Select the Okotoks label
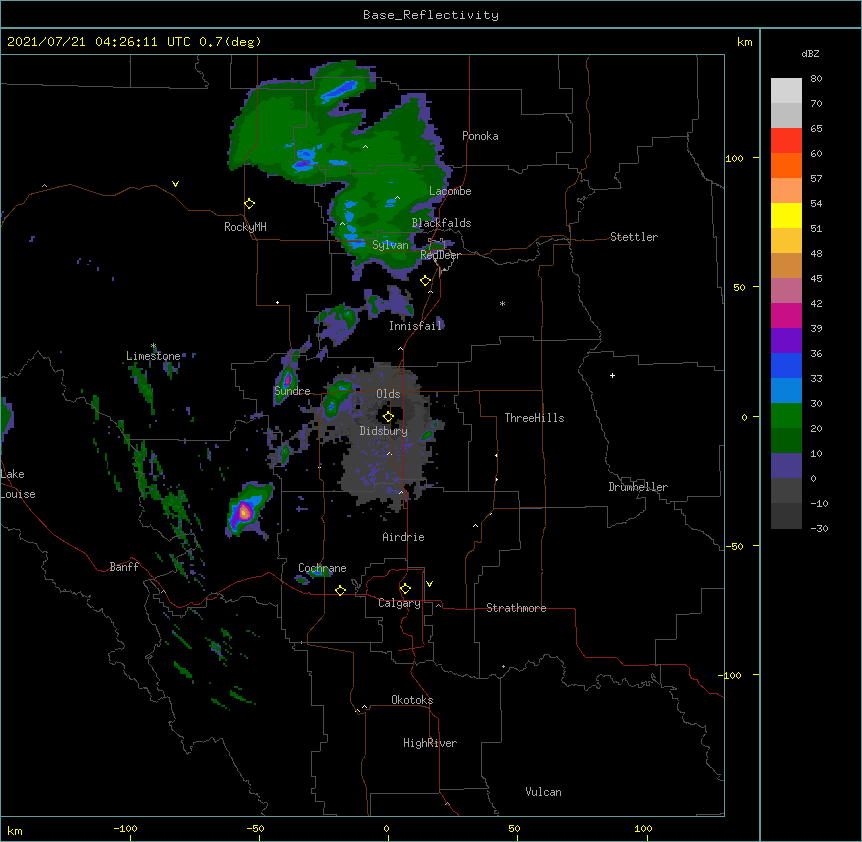 (412, 700)
